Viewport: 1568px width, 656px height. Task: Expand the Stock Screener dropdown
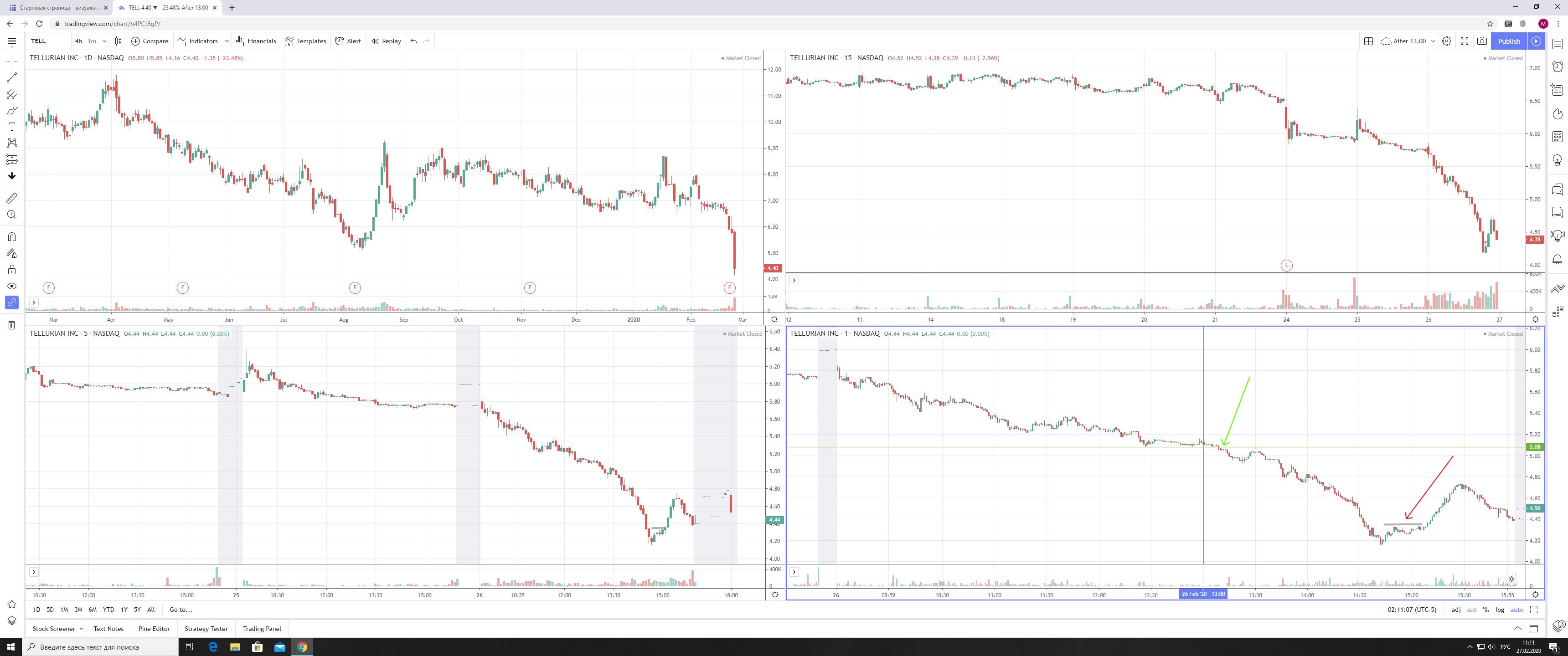[81, 629]
